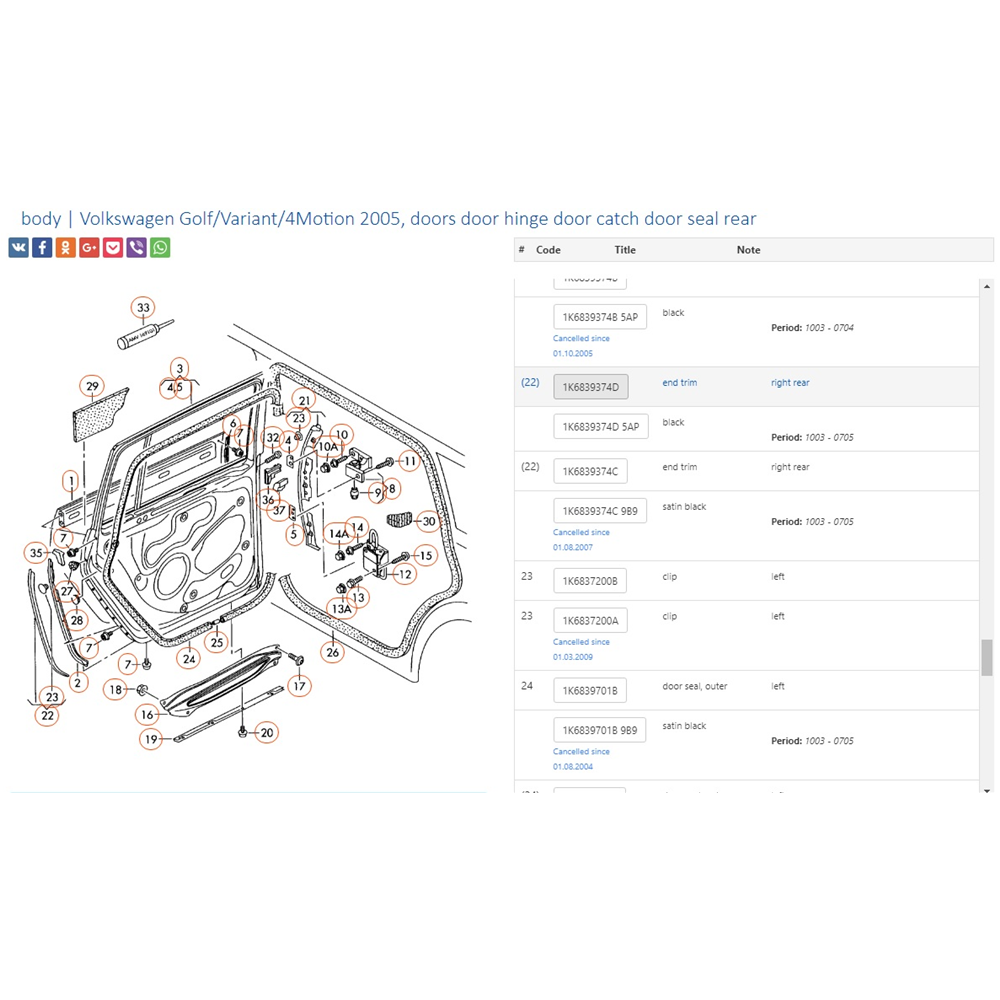The width and height of the screenshot is (1000, 1000).
Task: Share page on Google Plus
Action: click(x=89, y=248)
